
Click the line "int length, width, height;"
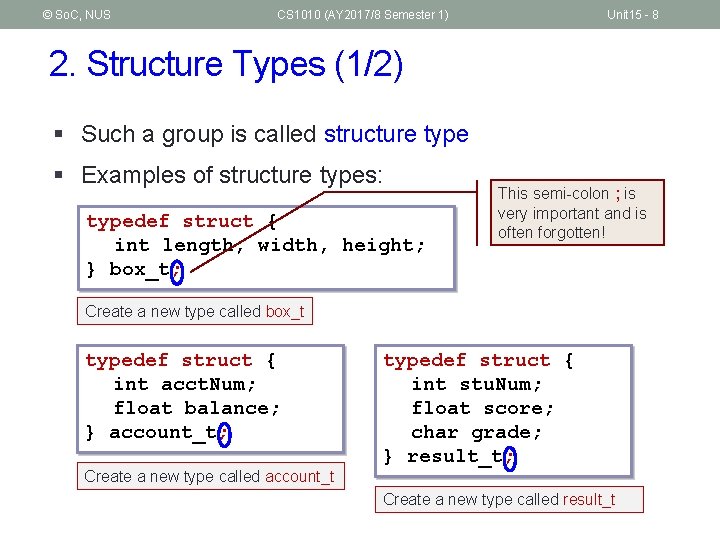click(270, 245)
